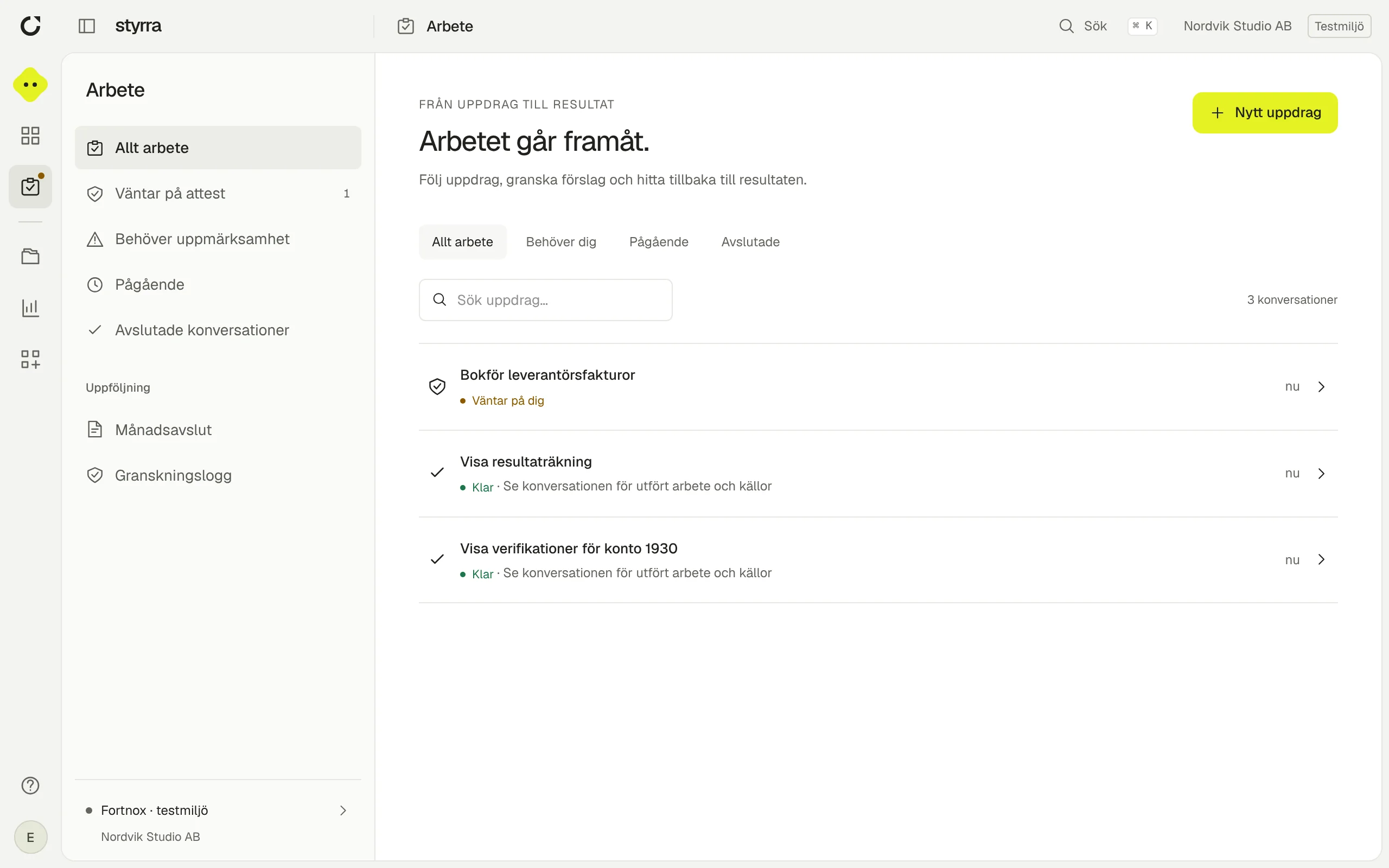This screenshot has width=1389, height=868.
Task: Click the checkmark beside Visa verifikationer för konto 1930
Action: (x=437, y=559)
